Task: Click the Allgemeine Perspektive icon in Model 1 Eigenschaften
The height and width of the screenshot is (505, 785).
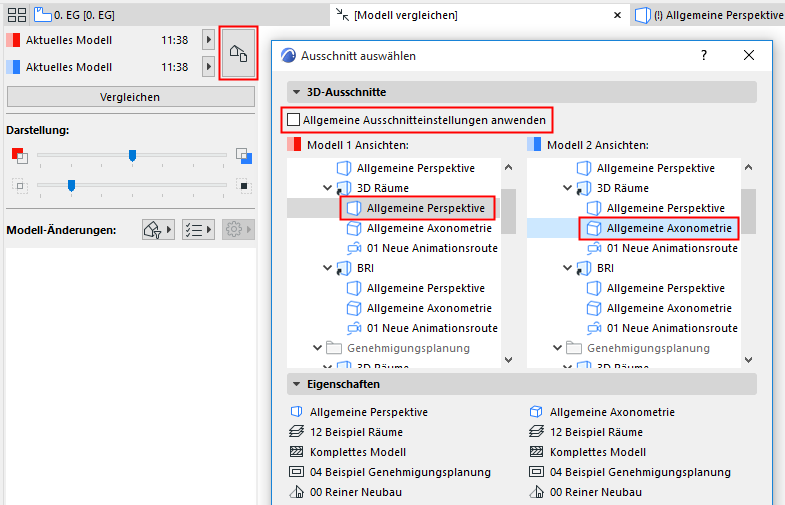Action: (x=296, y=411)
